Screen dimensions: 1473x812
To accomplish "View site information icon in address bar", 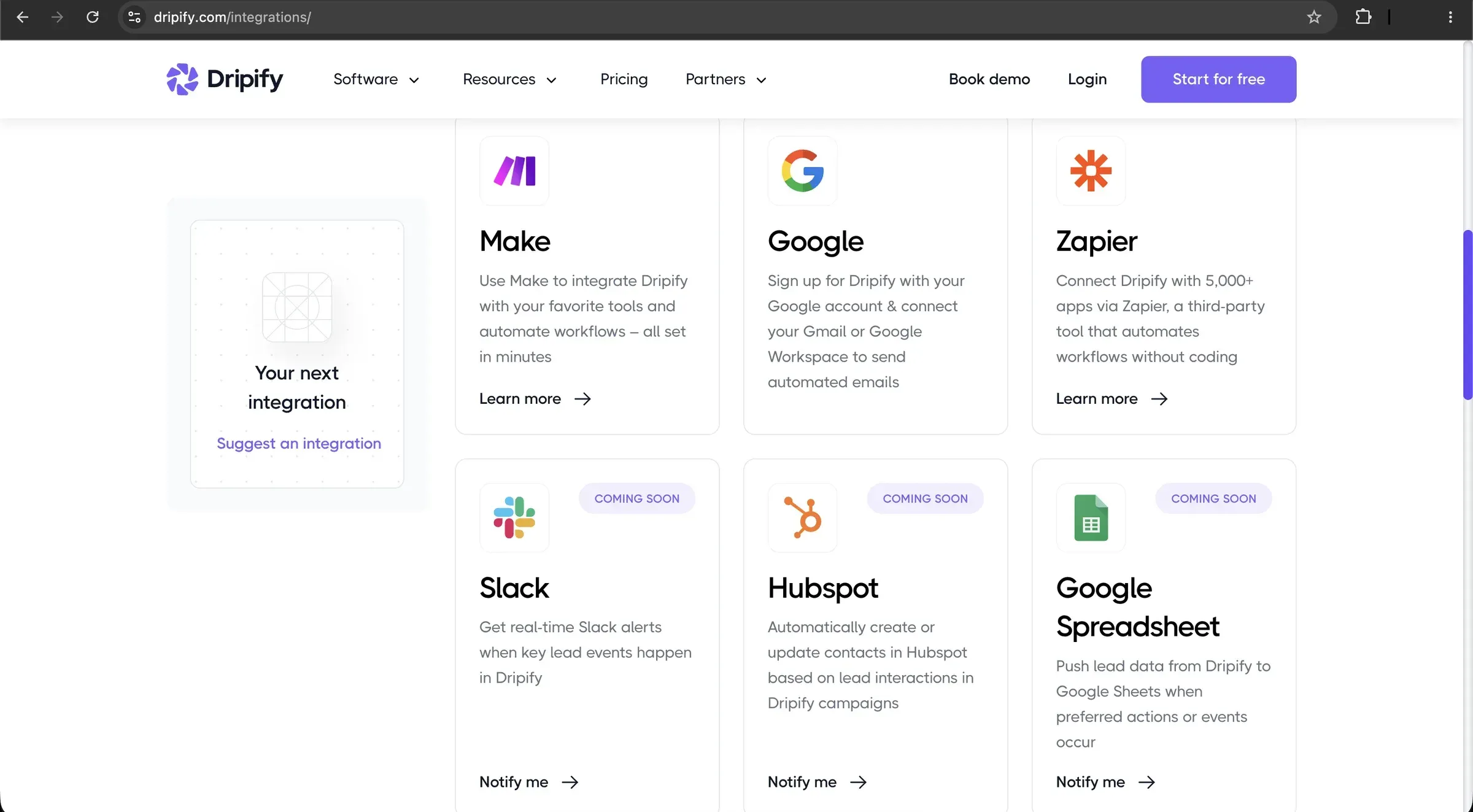I will pyautogui.click(x=134, y=17).
